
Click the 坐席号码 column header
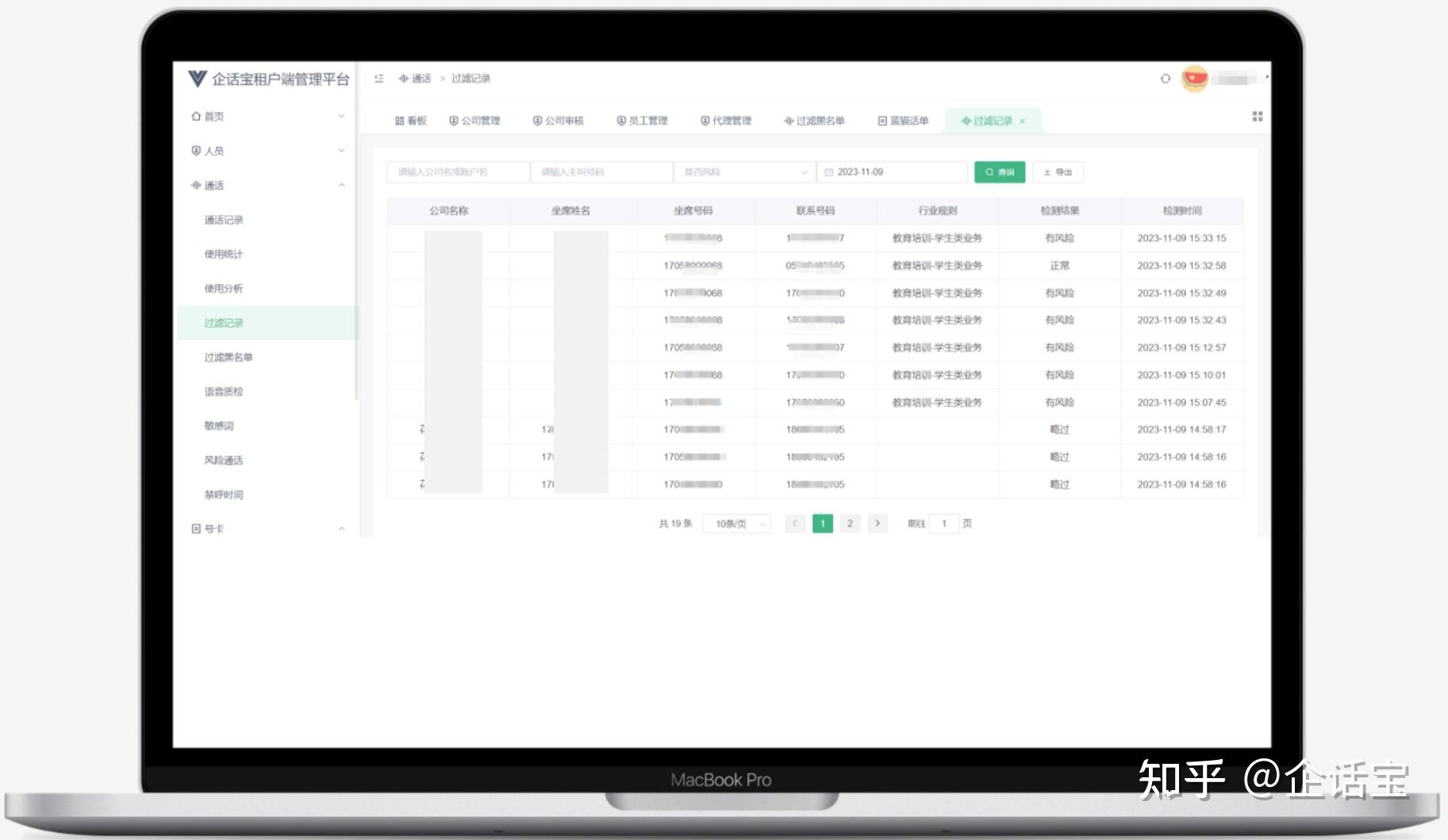(693, 211)
